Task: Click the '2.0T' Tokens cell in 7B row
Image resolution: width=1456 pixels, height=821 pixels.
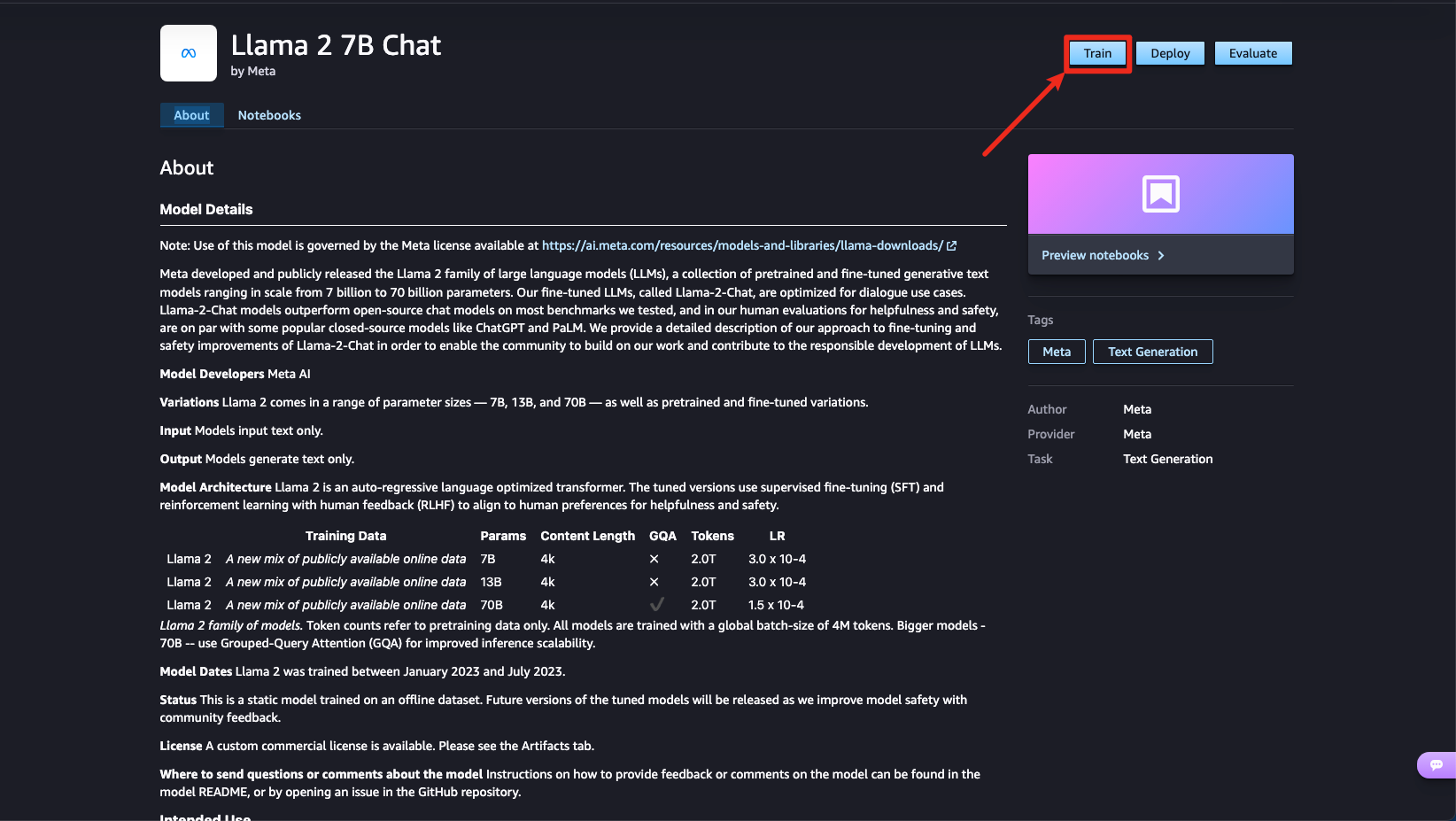Action: 703,559
